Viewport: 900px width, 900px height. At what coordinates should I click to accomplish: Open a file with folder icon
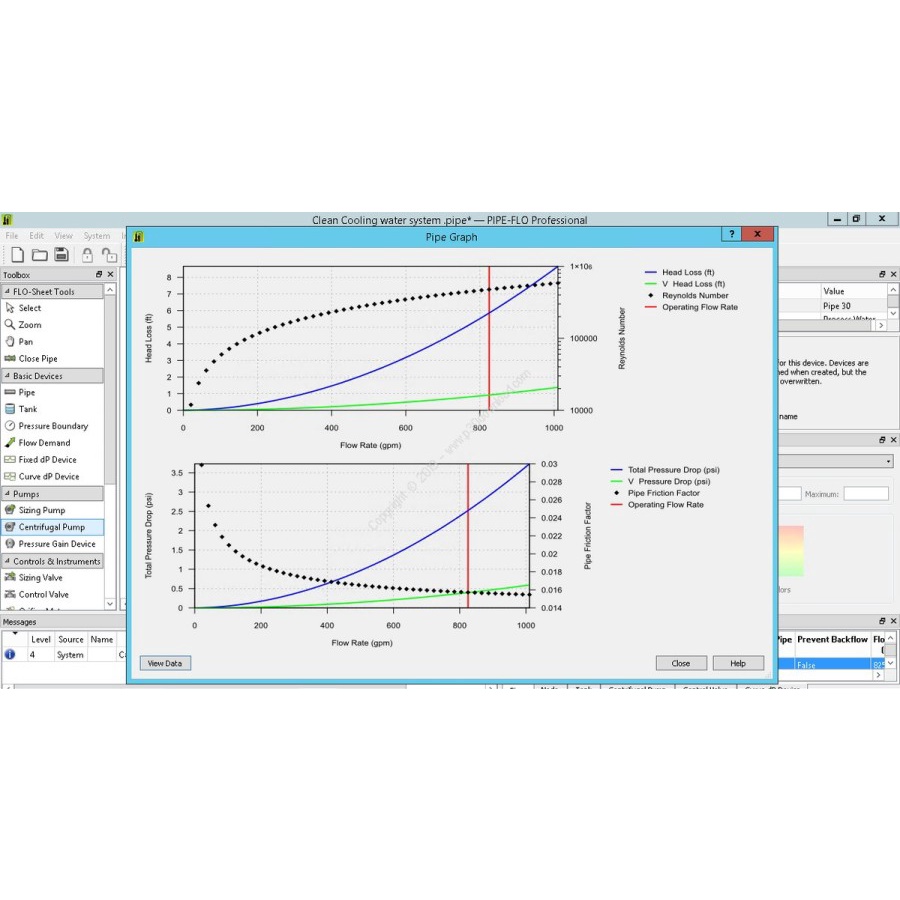[x=40, y=254]
